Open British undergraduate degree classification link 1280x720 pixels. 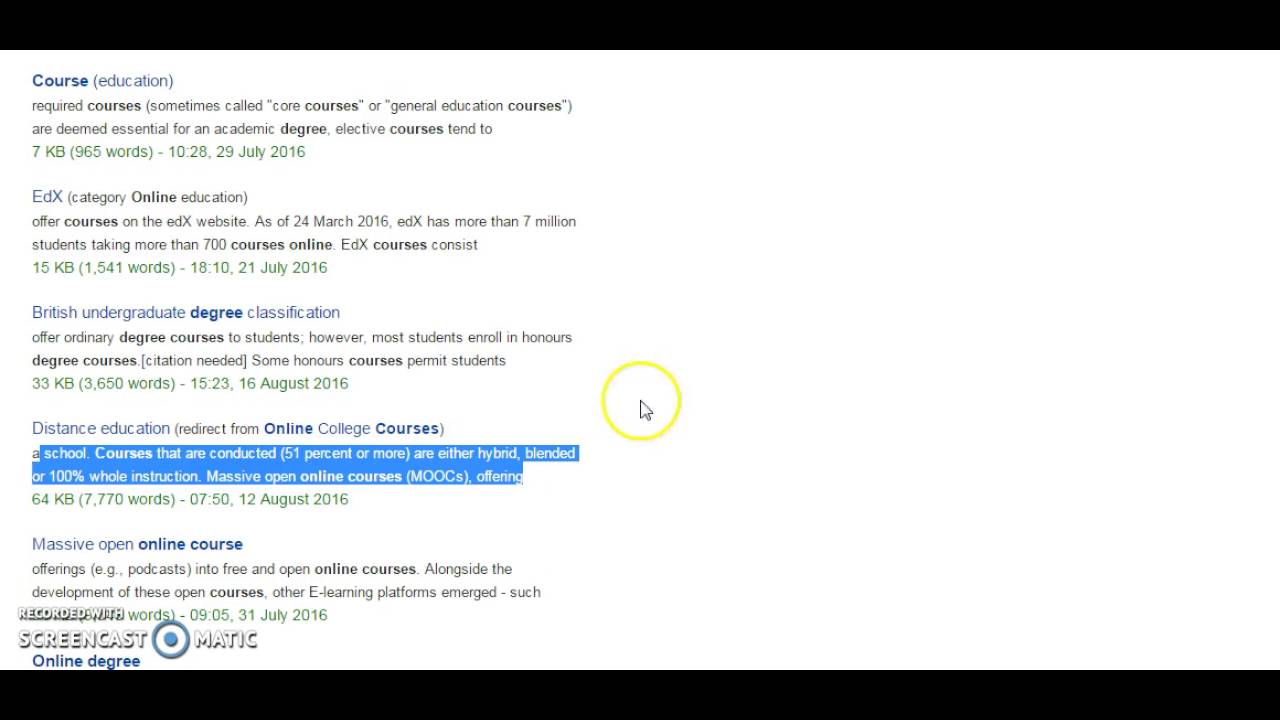click(x=186, y=313)
